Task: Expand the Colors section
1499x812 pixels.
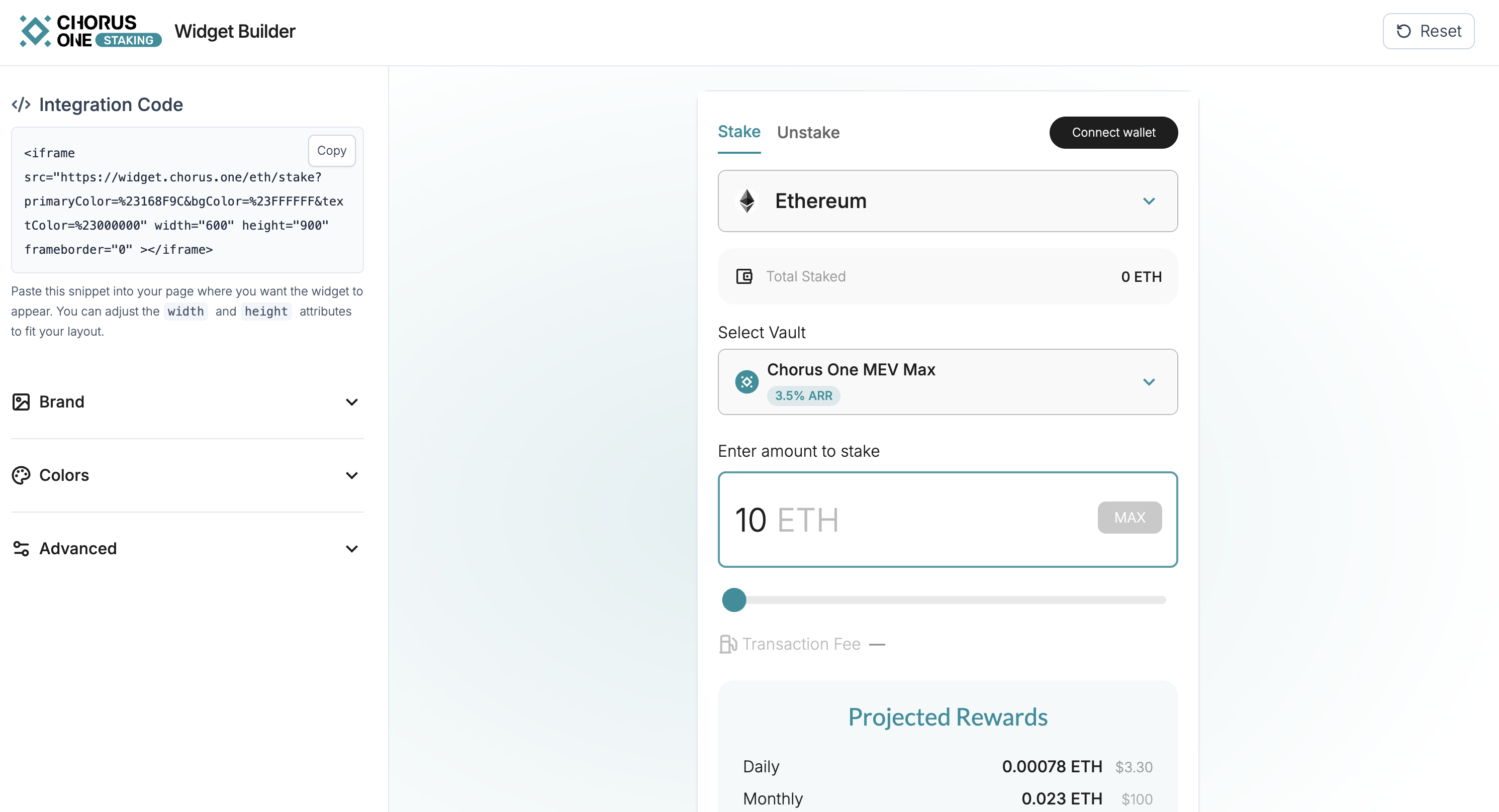Action: (351, 475)
